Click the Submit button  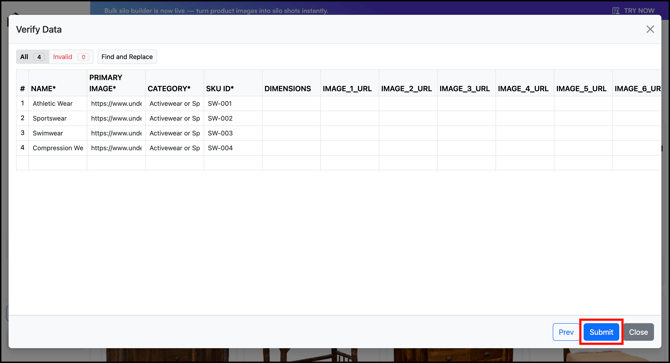(x=601, y=332)
